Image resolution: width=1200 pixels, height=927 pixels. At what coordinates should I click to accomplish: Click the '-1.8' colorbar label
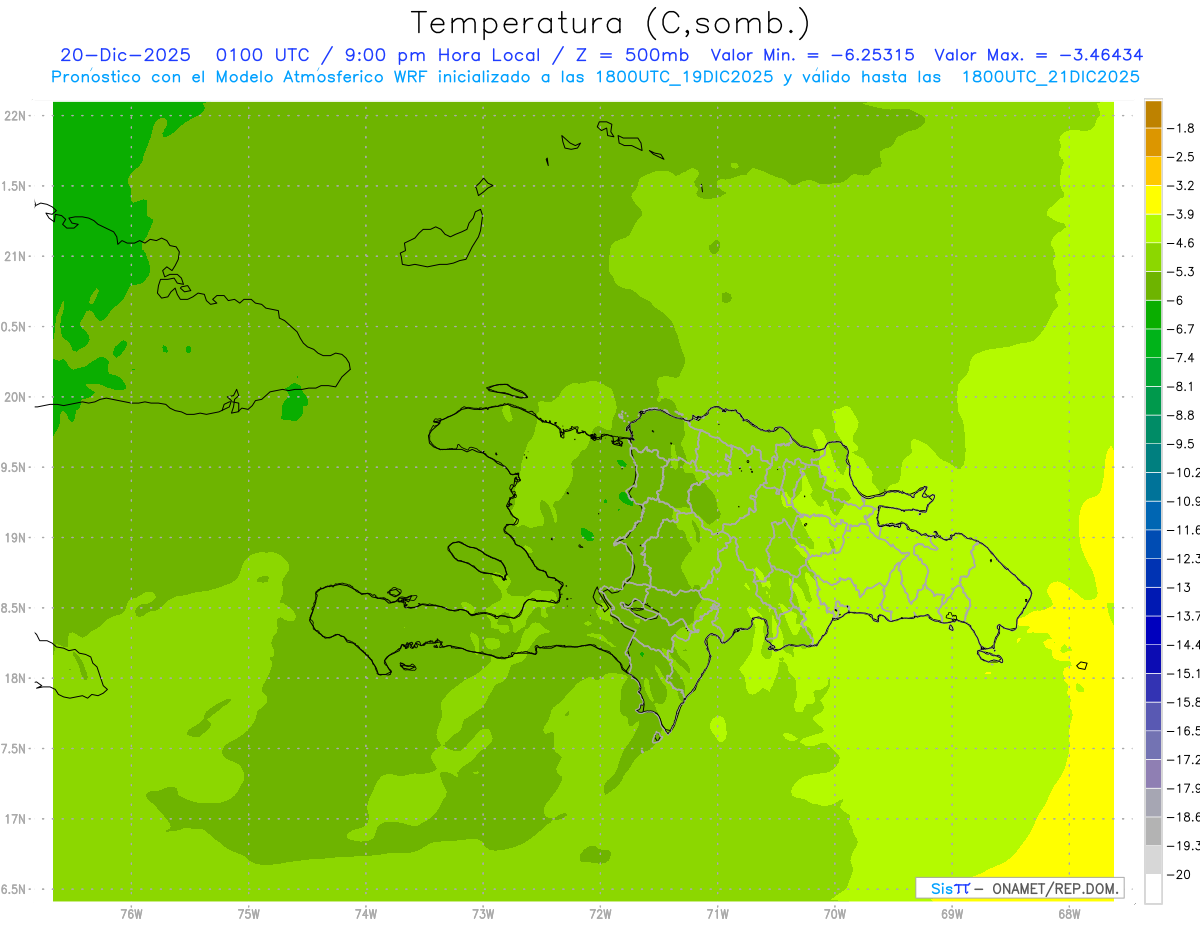click(1181, 128)
